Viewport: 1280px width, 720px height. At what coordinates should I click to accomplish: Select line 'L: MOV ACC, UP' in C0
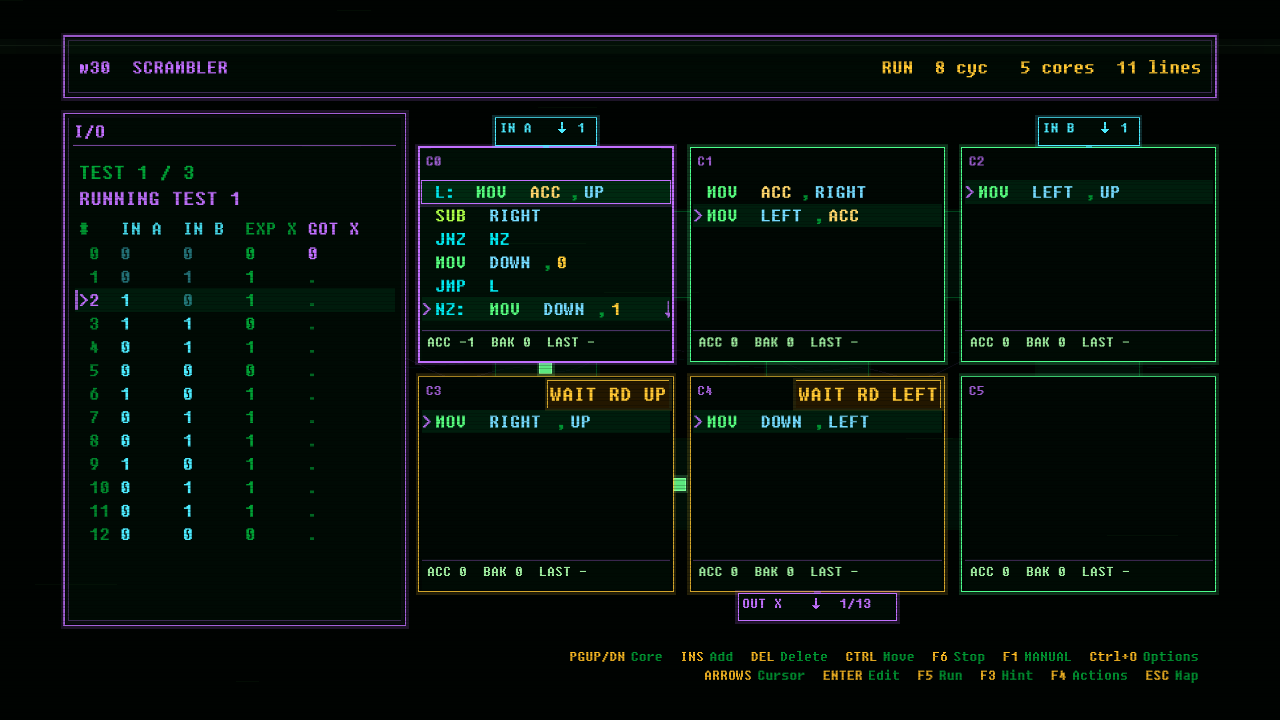click(x=546, y=192)
